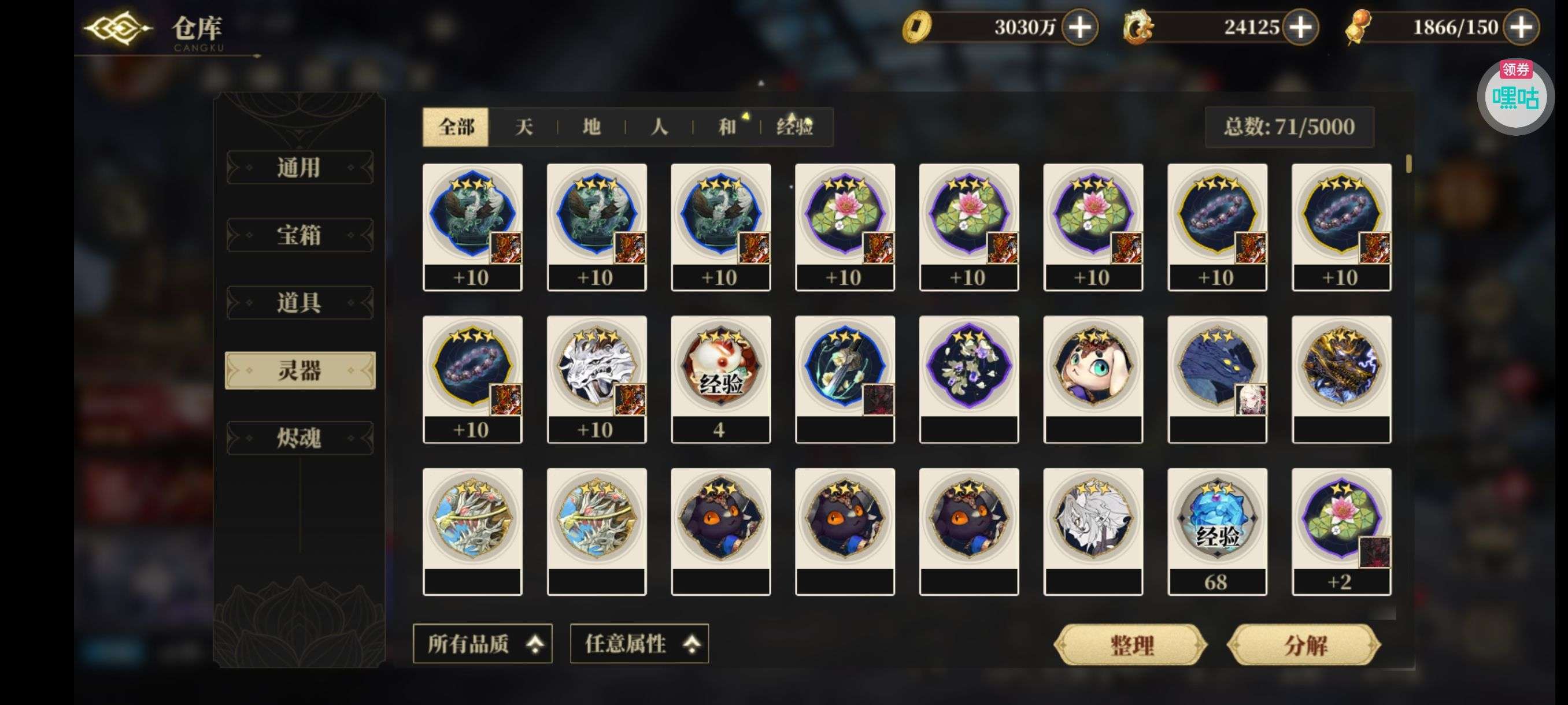
Task: Select the first phoenix item marked +10
Action: point(472,227)
